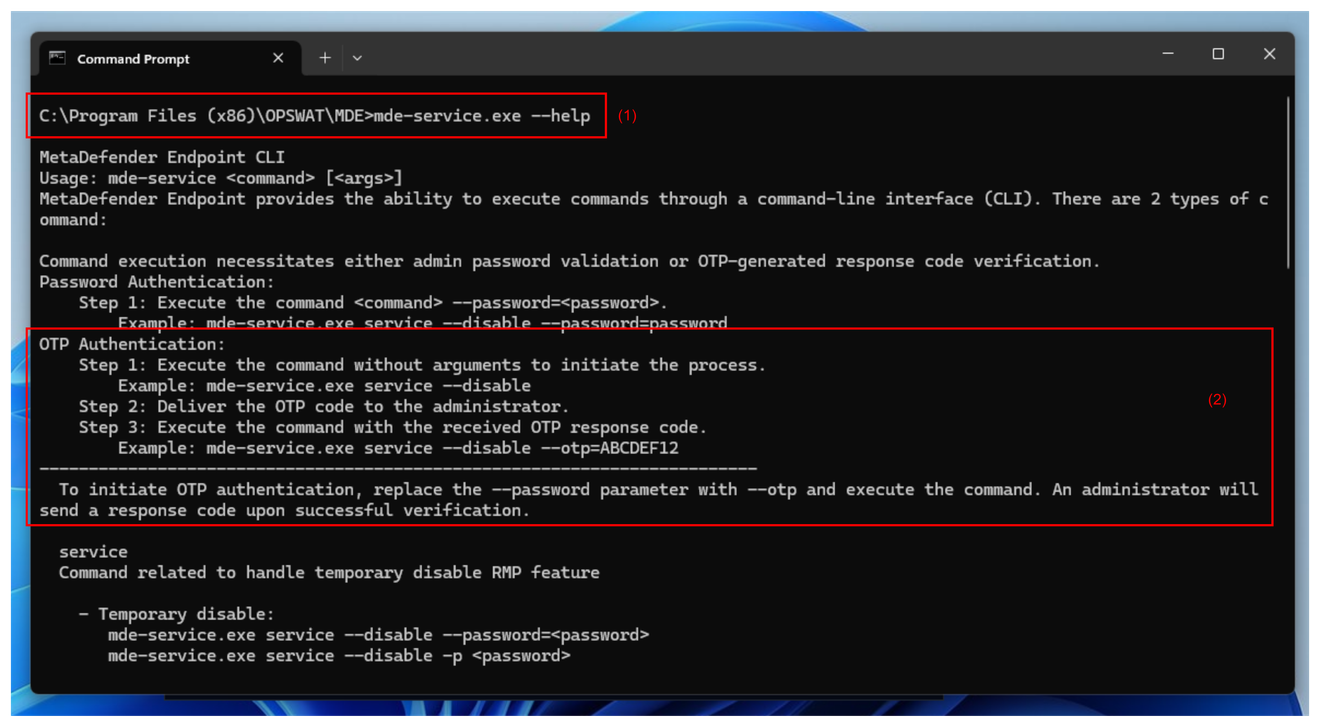Click the vertical scrollbar thumb on right edge
This screenshot has height=727, width=1320.
coord(1288,183)
